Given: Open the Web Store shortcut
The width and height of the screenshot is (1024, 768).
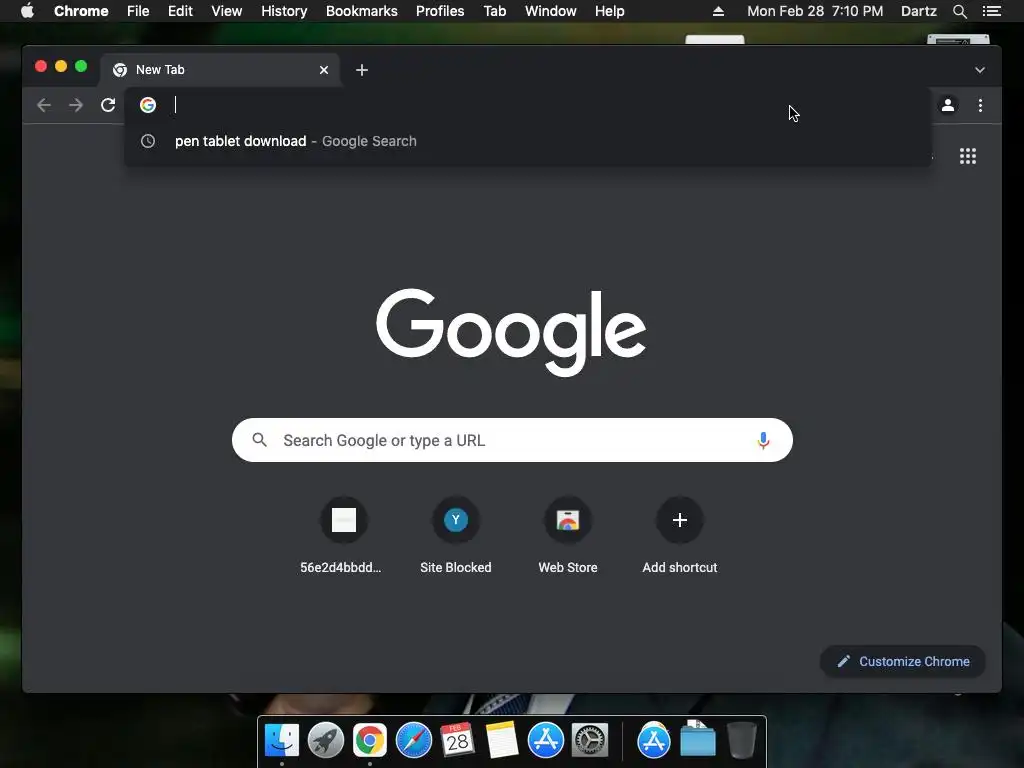Looking at the screenshot, I should (x=568, y=535).
